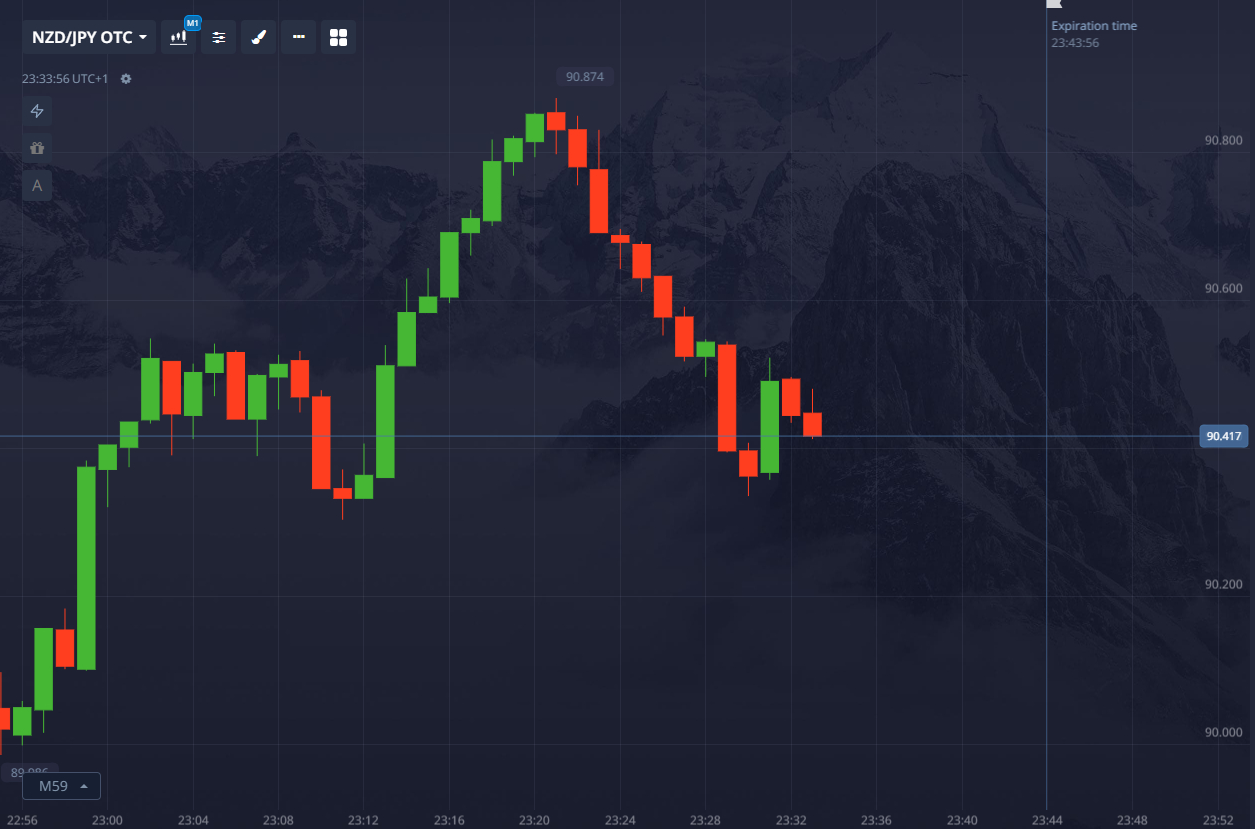Click the 22:56 time axis label
The height and width of the screenshot is (829, 1255).
point(22,820)
